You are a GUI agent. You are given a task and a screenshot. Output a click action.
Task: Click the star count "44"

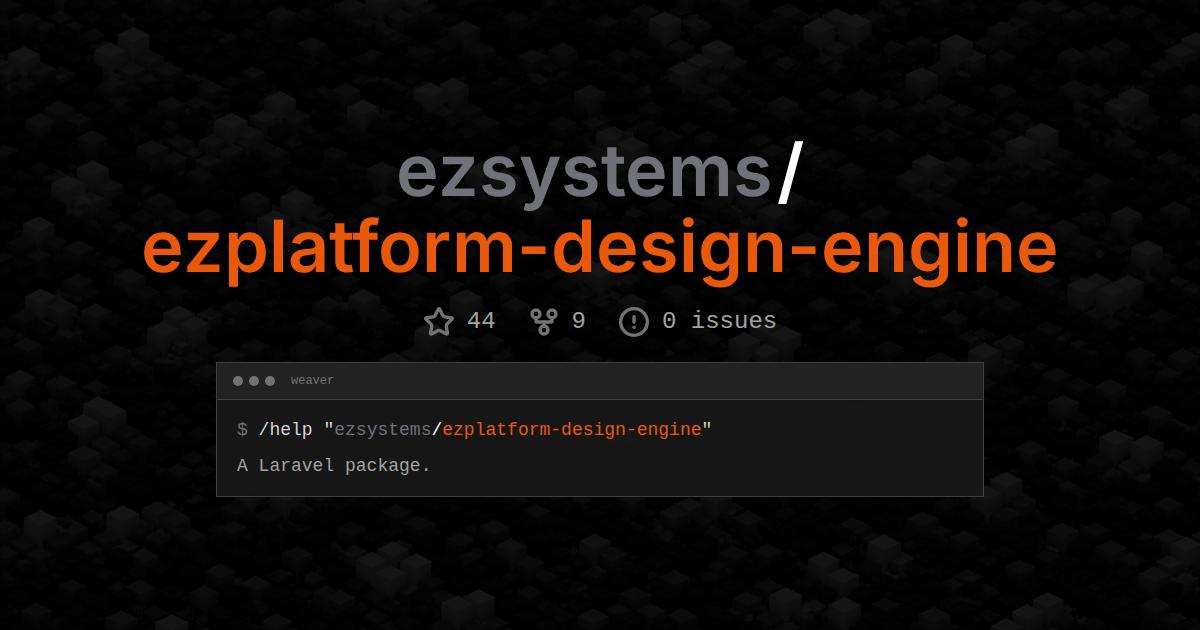pyautogui.click(x=481, y=321)
